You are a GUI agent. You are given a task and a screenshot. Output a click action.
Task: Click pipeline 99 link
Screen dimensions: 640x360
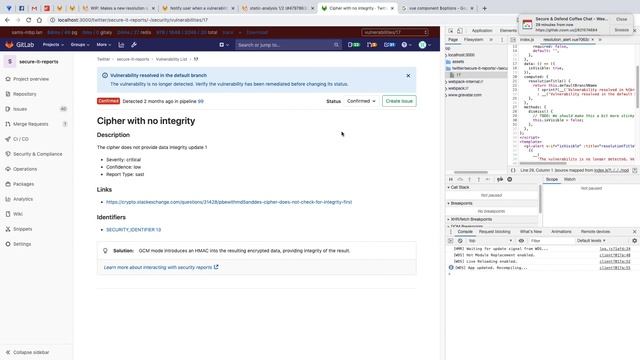click(x=201, y=101)
